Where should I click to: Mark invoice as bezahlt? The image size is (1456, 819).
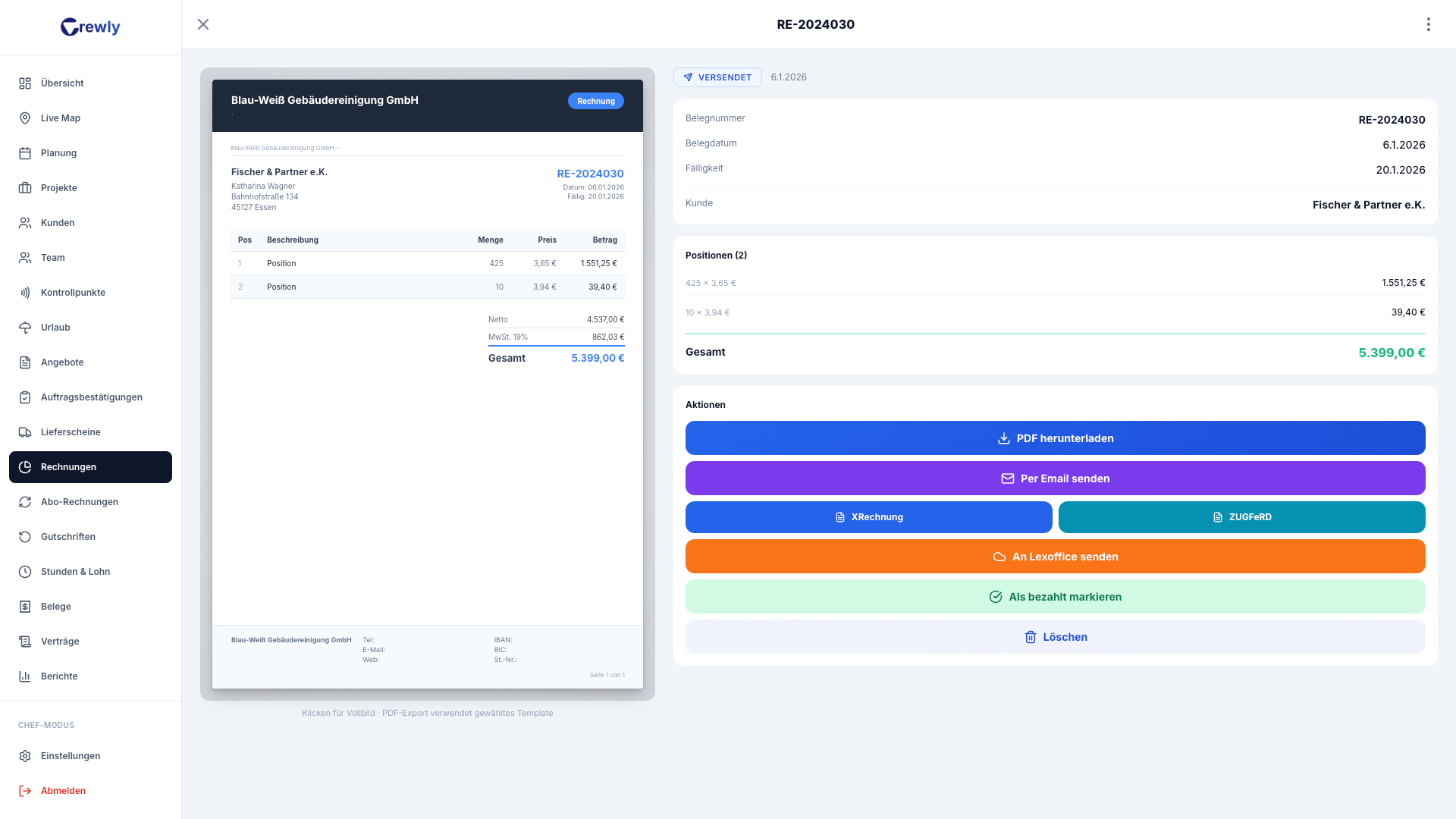(x=1055, y=597)
